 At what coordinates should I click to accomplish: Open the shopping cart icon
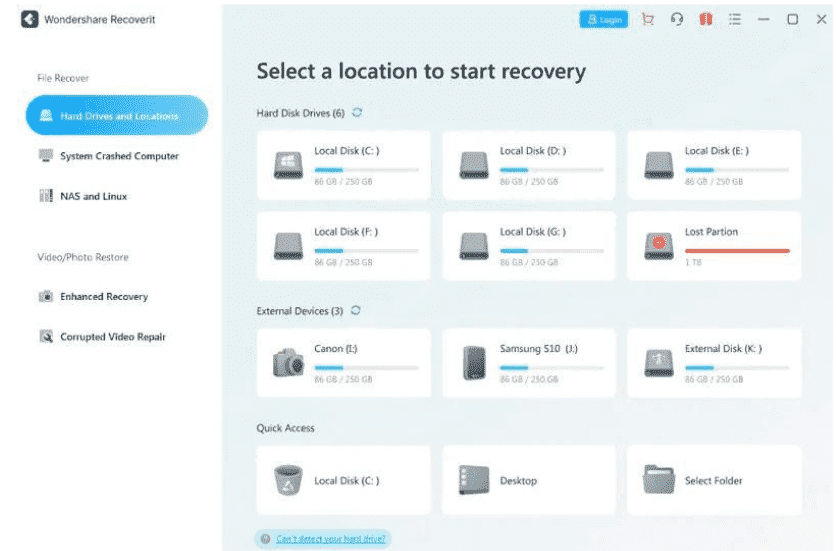pos(648,19)
